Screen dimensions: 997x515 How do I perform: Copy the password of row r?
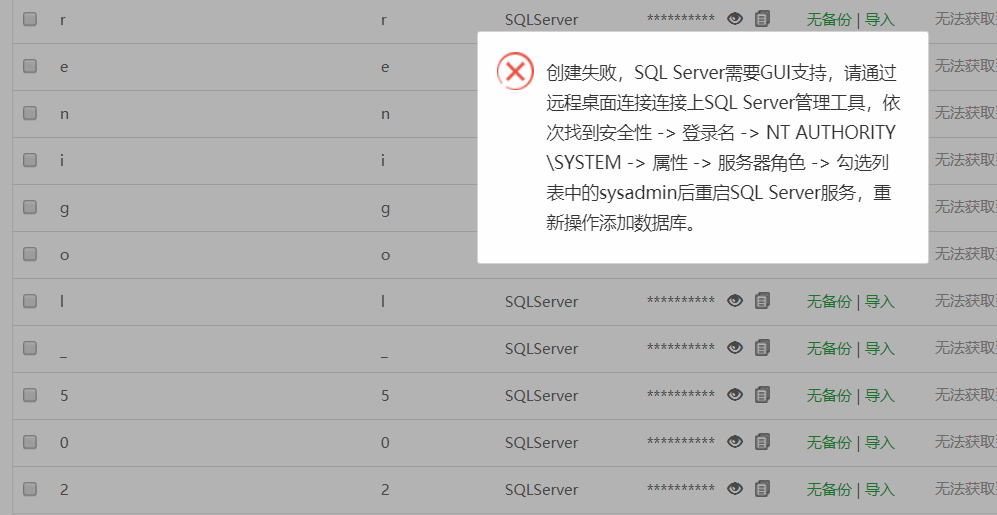click(x=762, y=19)
